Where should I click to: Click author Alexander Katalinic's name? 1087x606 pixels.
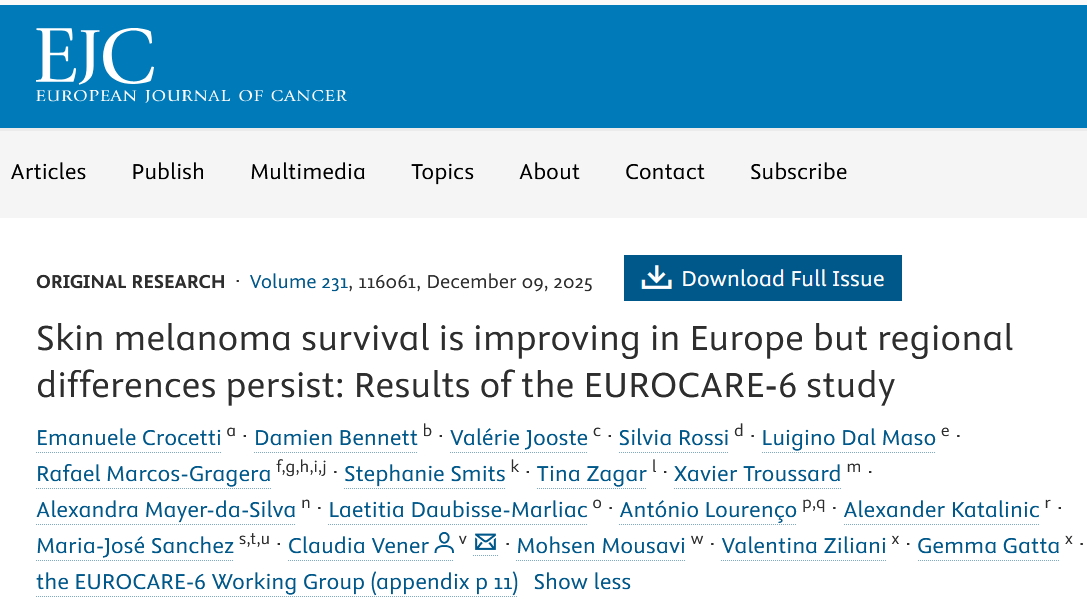pyautogui.click(x=941, y=510)
